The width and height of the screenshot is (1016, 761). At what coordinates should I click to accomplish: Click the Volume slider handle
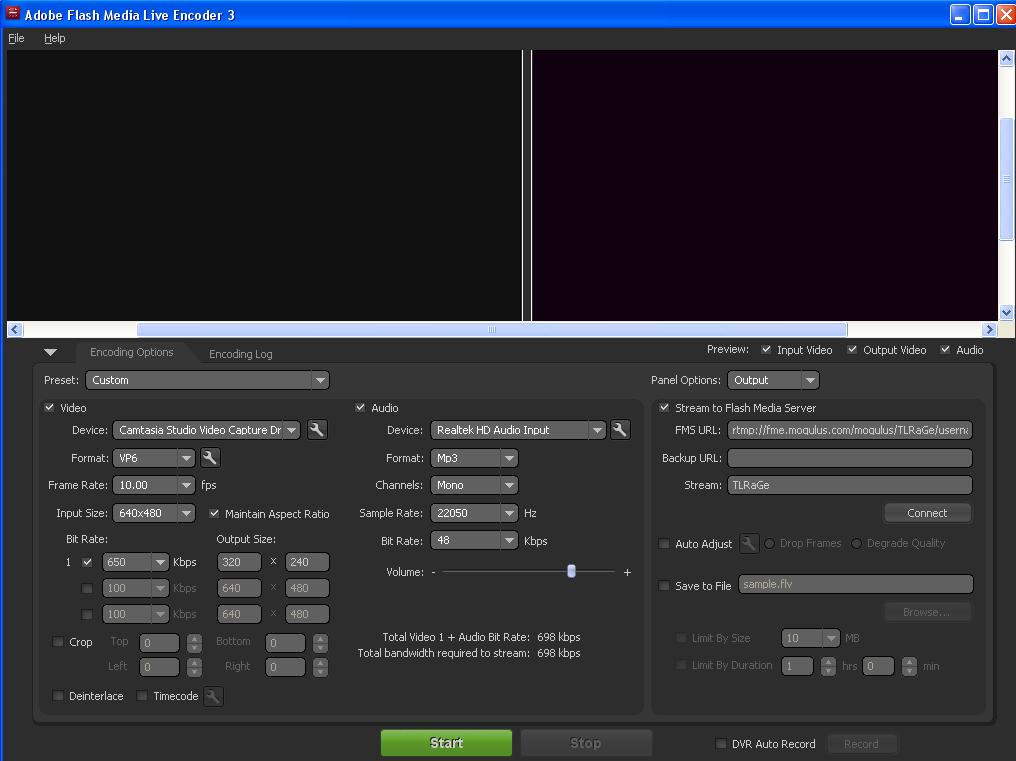pyautogui.click(x=572, y=571)
